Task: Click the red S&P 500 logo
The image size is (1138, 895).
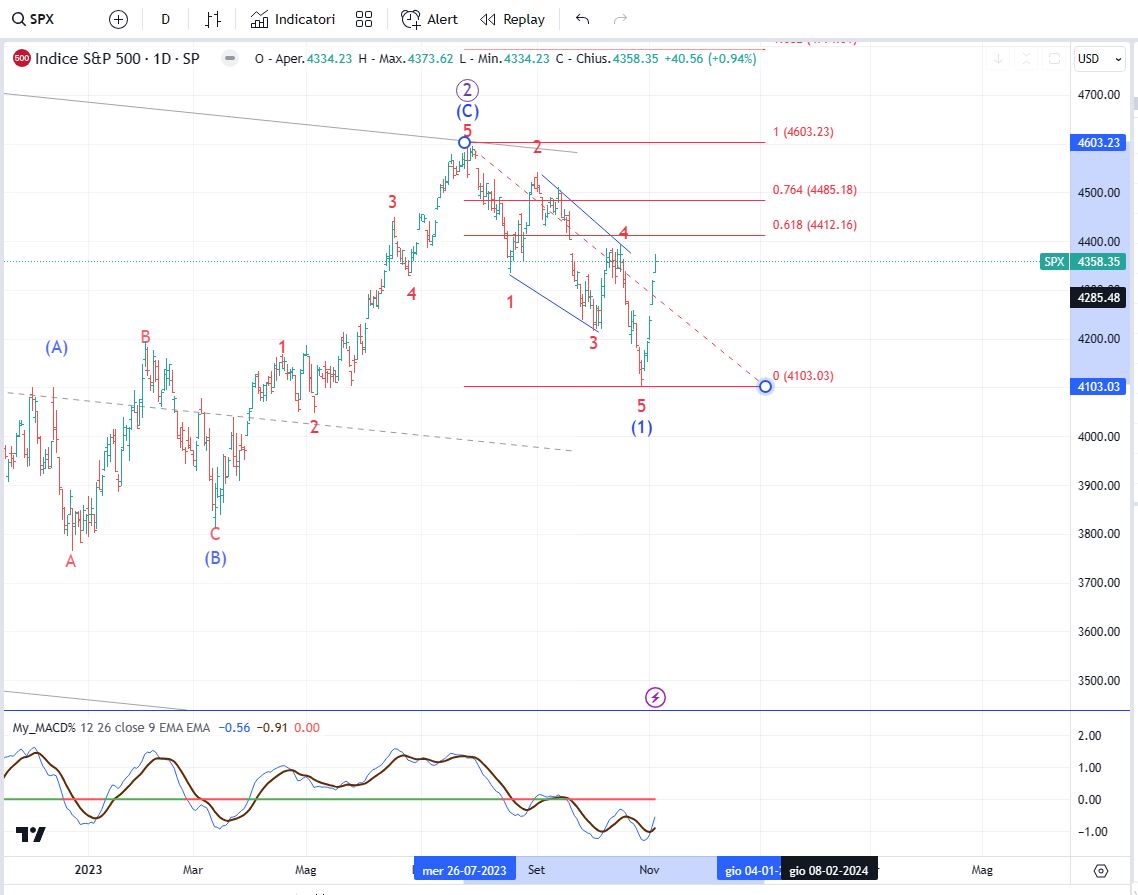Action: point(22,59)
